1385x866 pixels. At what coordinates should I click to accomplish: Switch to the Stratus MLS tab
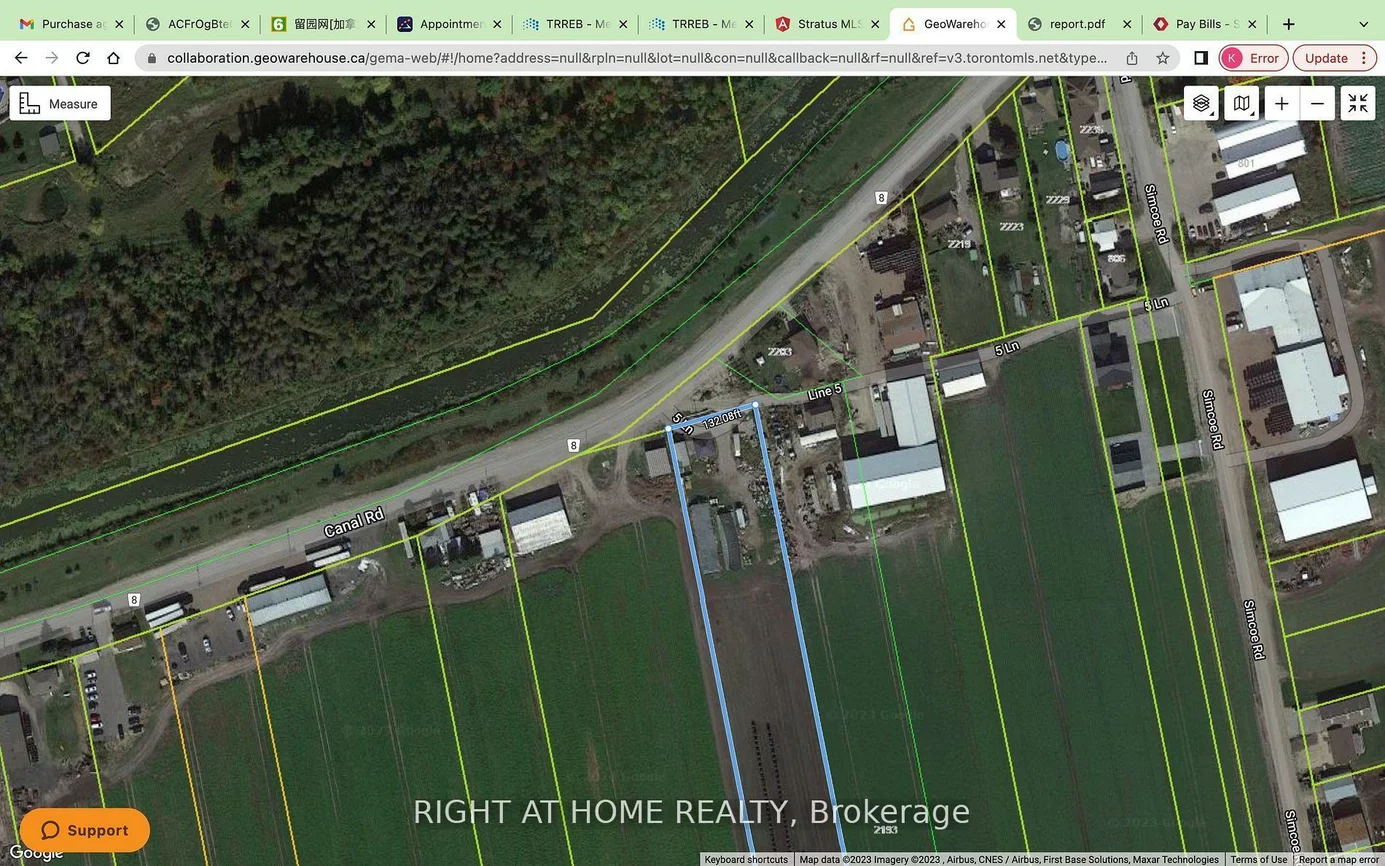[x=827, y=23]
